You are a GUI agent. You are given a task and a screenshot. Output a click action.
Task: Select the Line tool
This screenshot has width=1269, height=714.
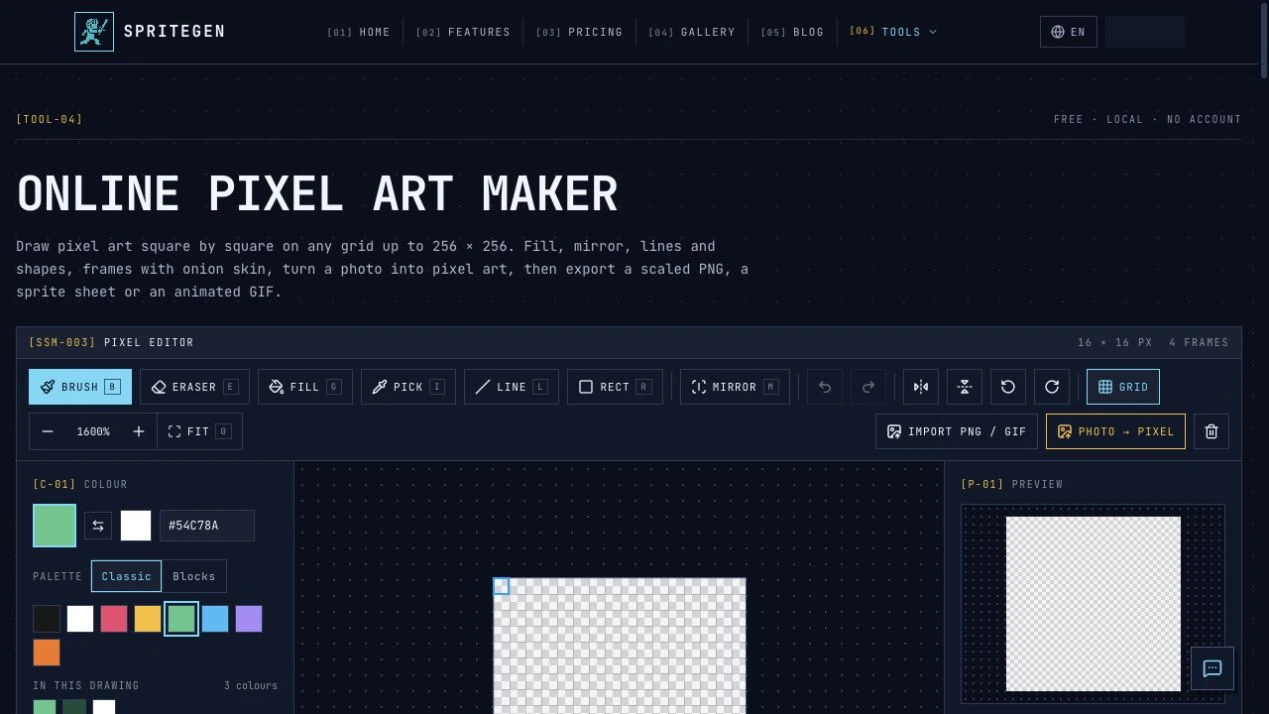(511, 387)
